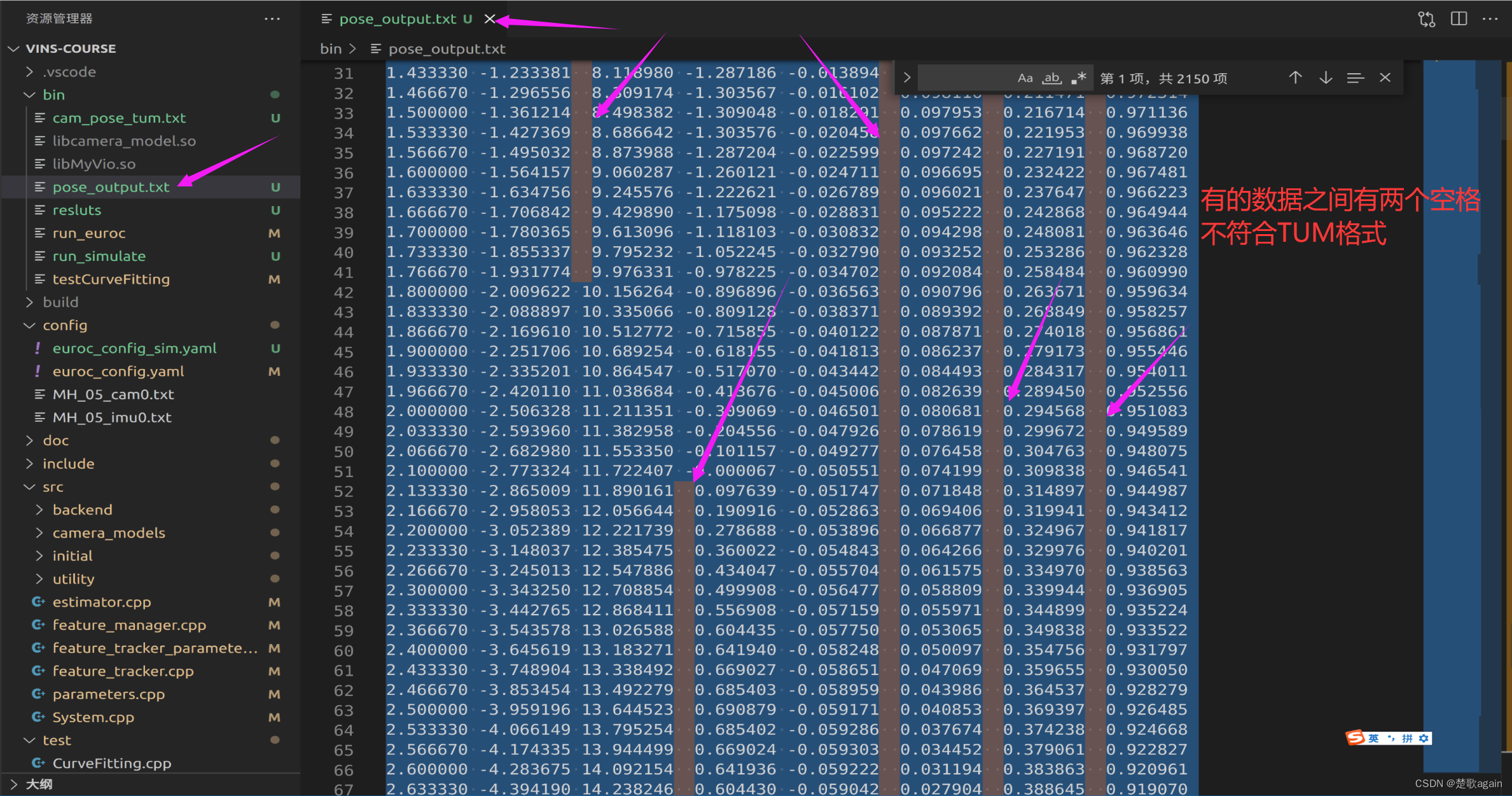Screen dimensions: 1512x796
Task: Click the bin breadcrumb link
Action: [x=330, y=49]
